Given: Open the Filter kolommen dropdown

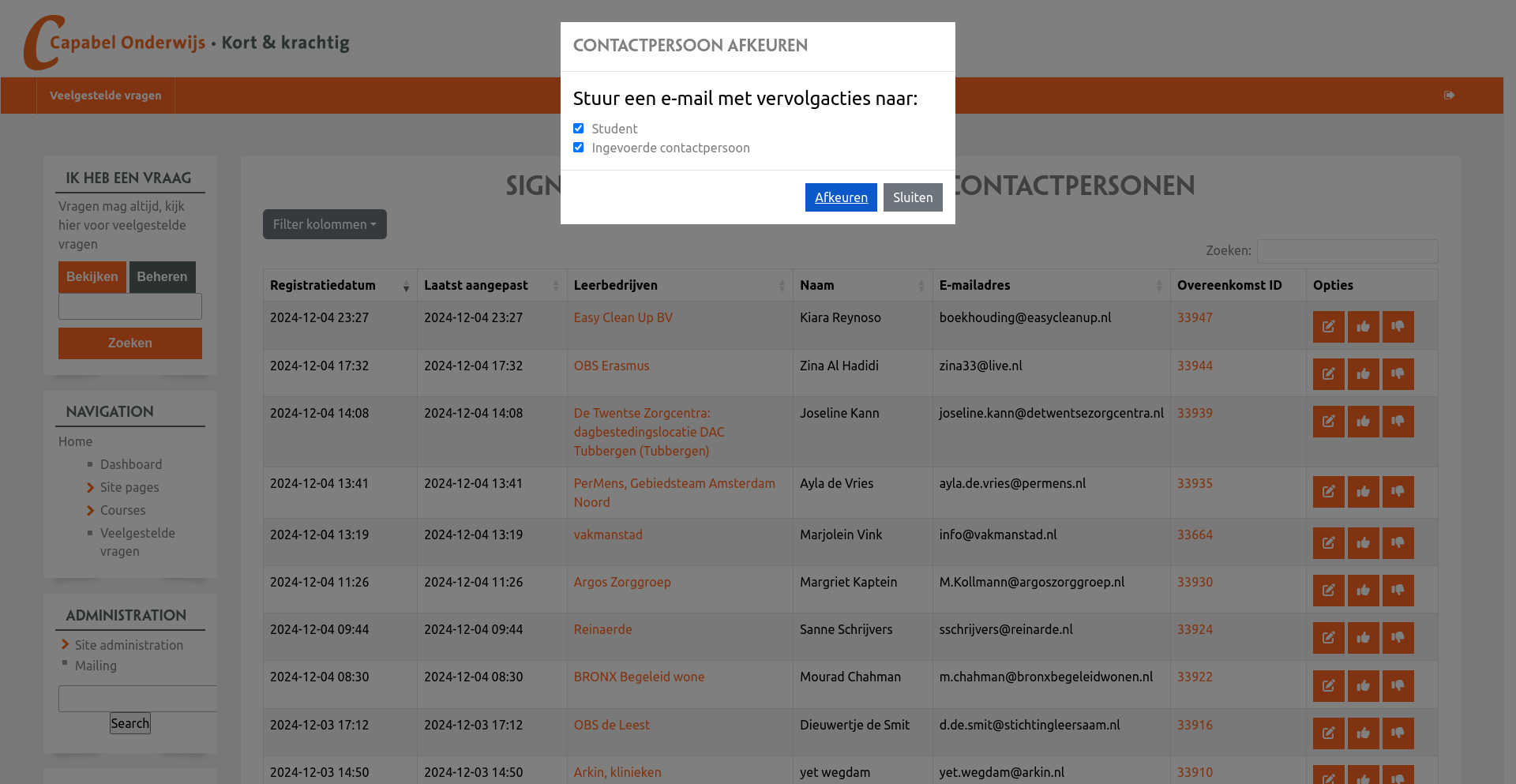Looking at the screenshot, I should click(325, 224).
